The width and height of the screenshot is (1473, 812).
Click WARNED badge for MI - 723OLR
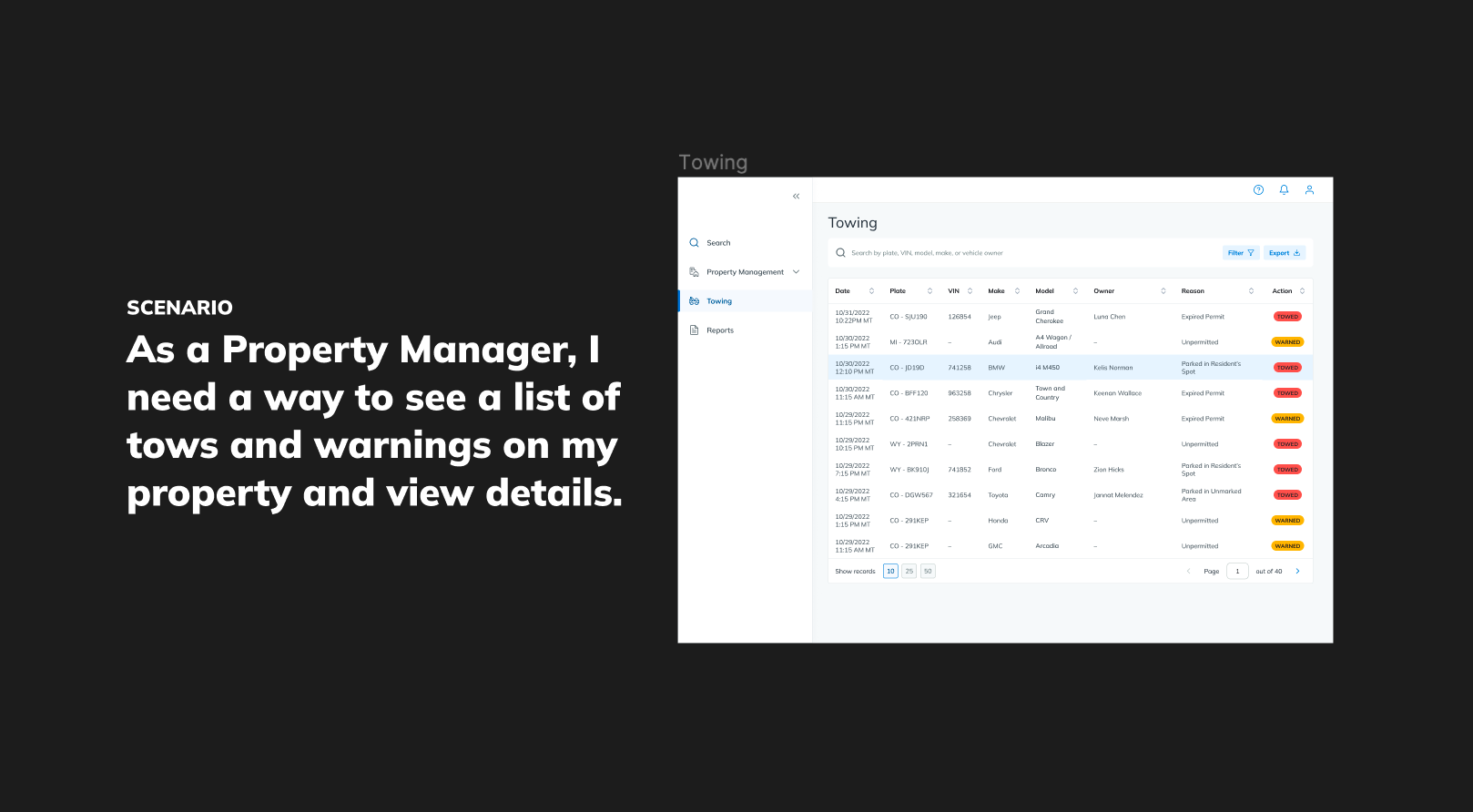point(1287,342)
